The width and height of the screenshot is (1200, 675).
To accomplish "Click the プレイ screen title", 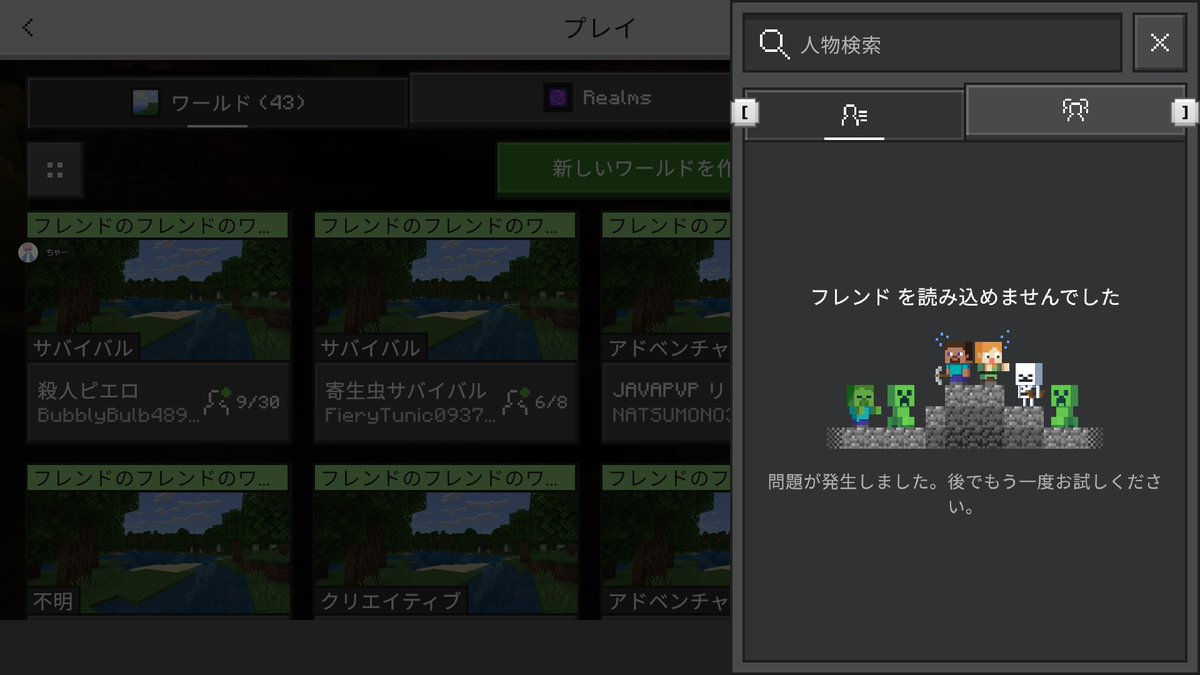I will tap(599, 28).
